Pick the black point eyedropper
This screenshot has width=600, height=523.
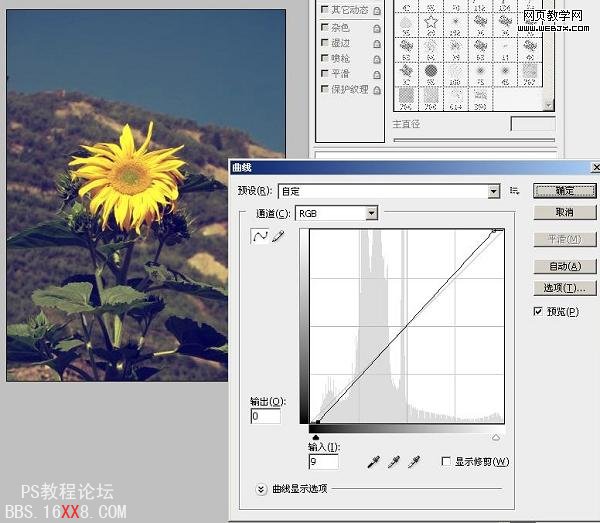[374, 462]
